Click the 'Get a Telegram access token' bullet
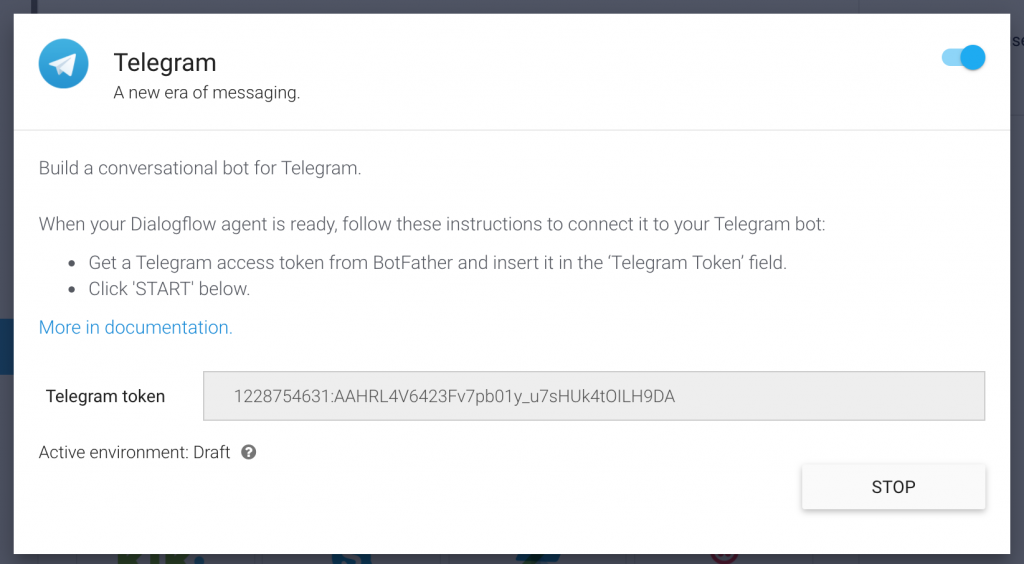The width and height of the screenshot is (1024, 564). pos(438,264)
